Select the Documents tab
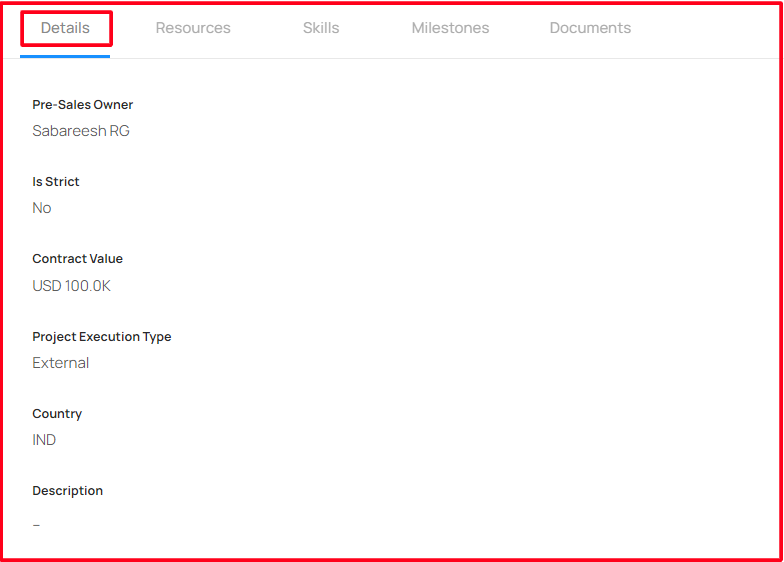This screenshot has height=562, width=784. point(590,28)
